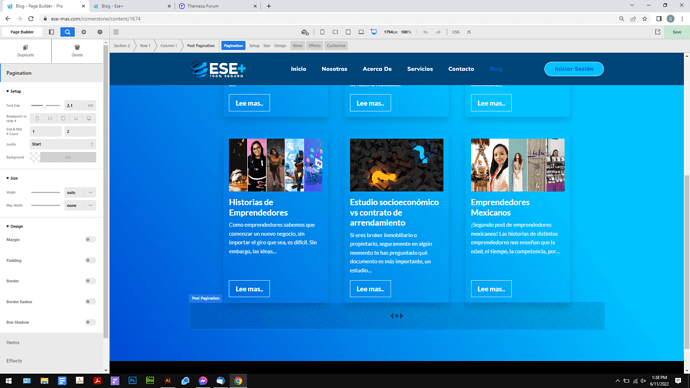Click the Iniciar Sesión button
Viewport: 690px width, 388px height.
pos(574,69)
